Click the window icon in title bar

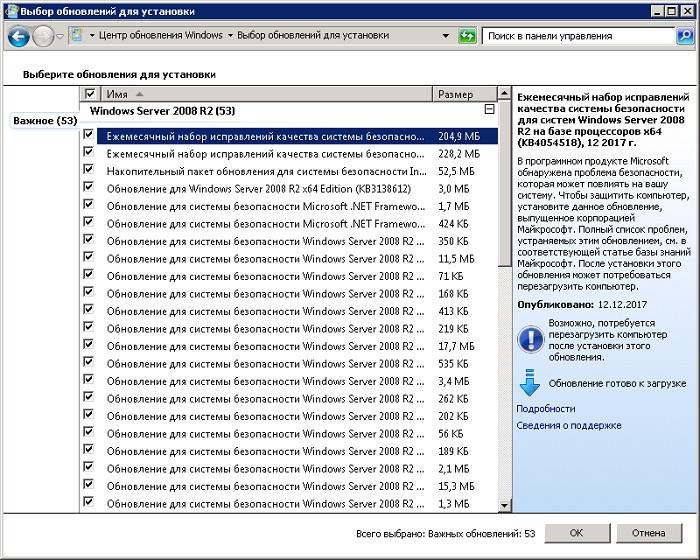[11, 11]
